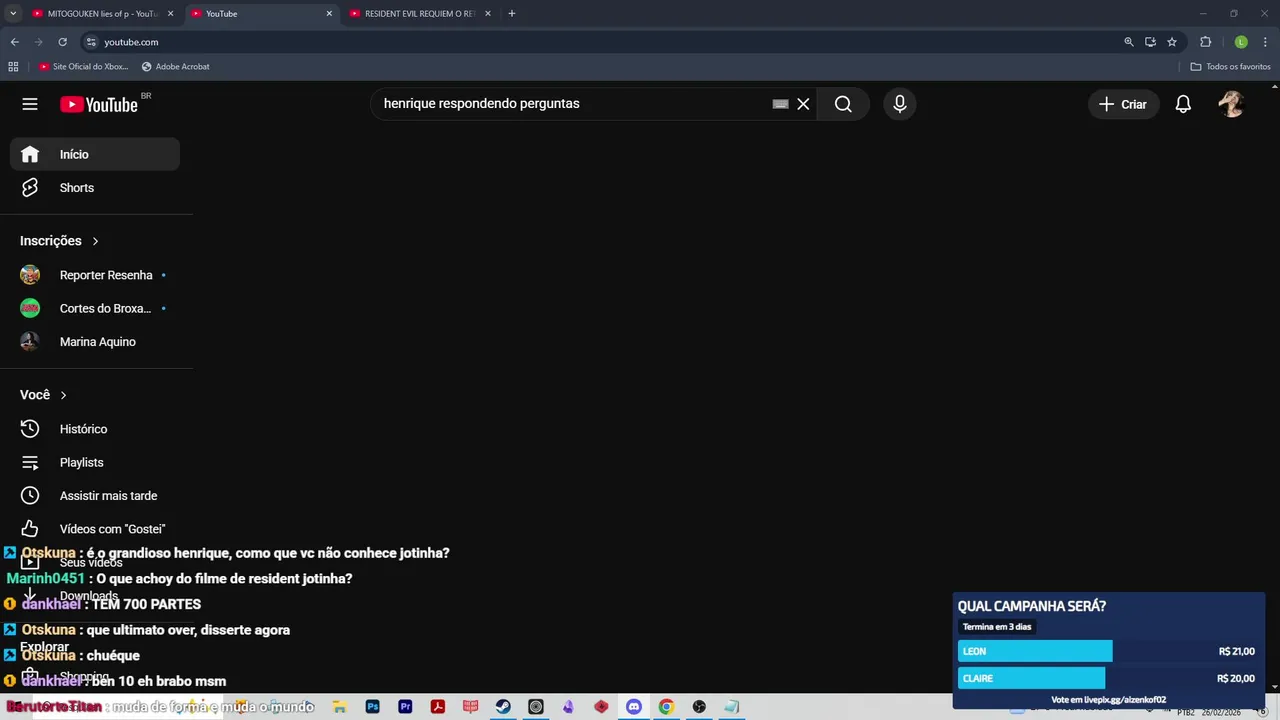Click the YouTube logo

pyautogui.click(x=99, y=104)
